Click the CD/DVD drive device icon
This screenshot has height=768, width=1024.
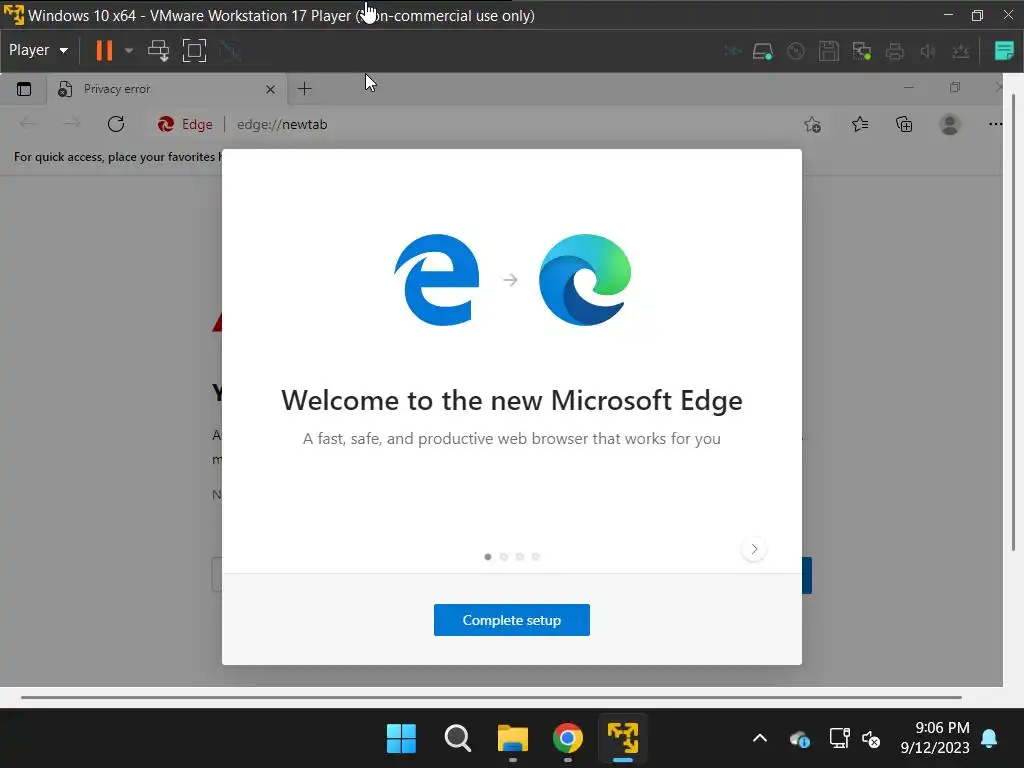pyautogui.click(x=795, y=51)
